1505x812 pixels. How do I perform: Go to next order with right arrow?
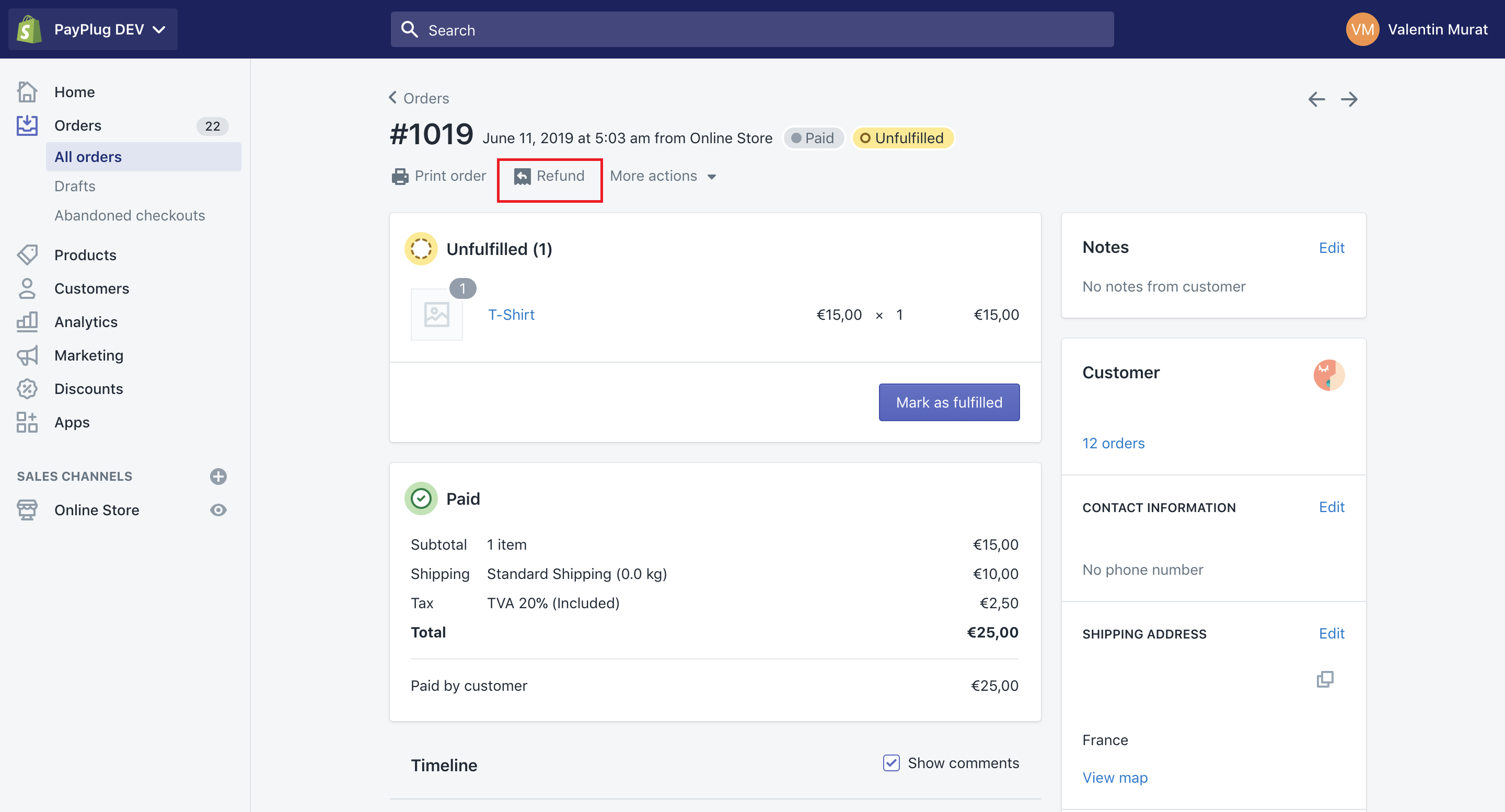[x=1349, y=99]
